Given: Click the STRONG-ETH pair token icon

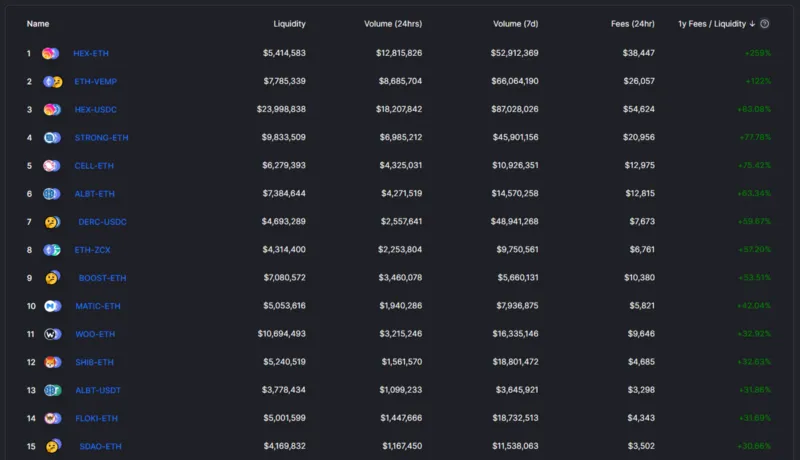Looking at the screenshot, I should click(x=52, y=138).
